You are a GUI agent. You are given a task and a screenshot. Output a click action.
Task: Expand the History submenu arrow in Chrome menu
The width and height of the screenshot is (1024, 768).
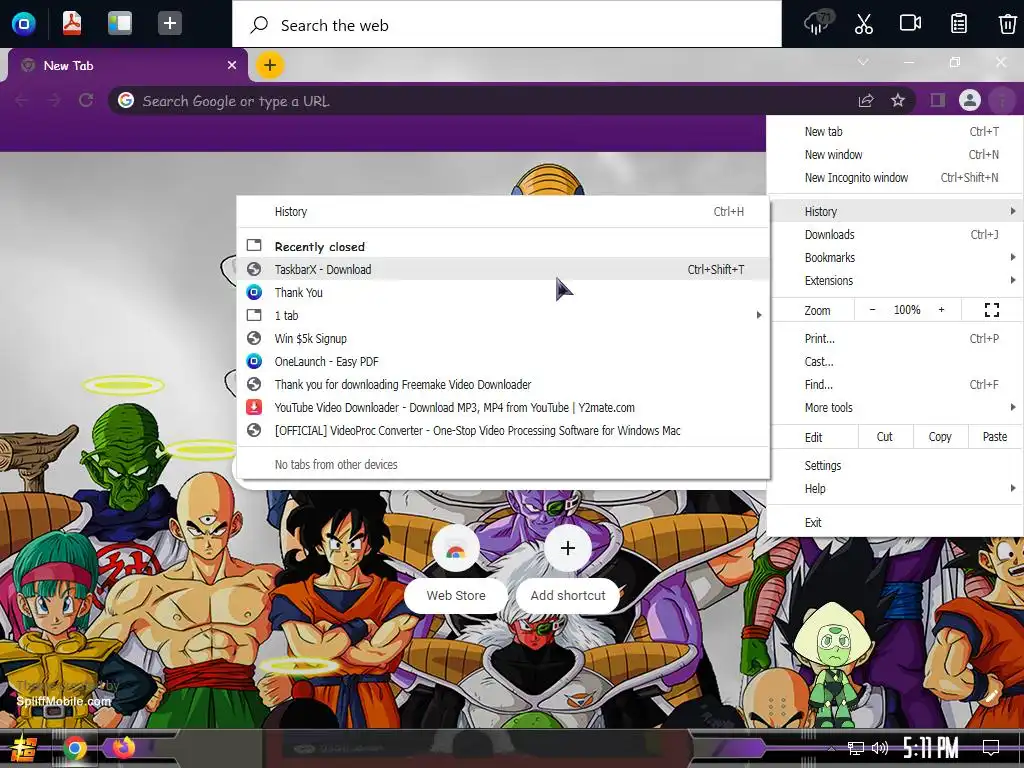click(x=1013, y=211)
